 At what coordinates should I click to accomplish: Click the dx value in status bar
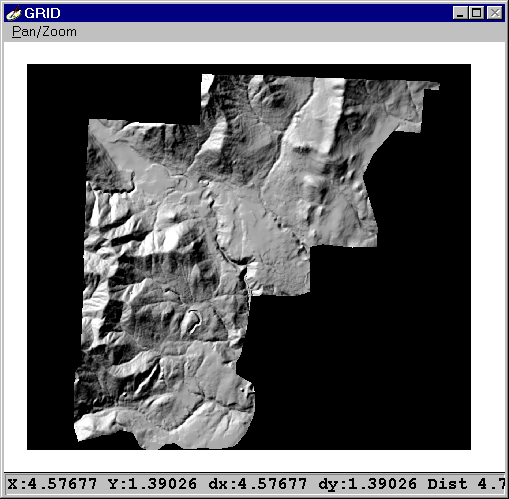[x=258, y=484]
